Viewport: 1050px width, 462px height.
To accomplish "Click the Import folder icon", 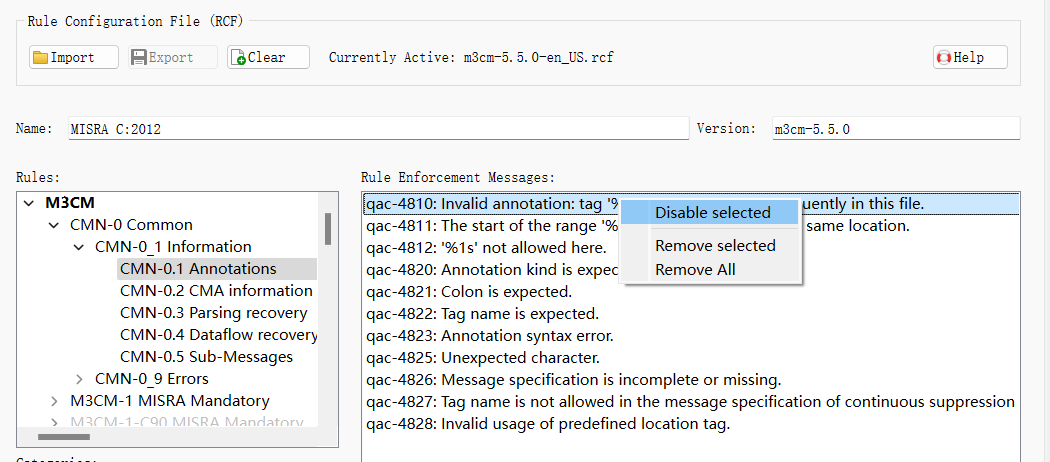I will coord(40,58).
